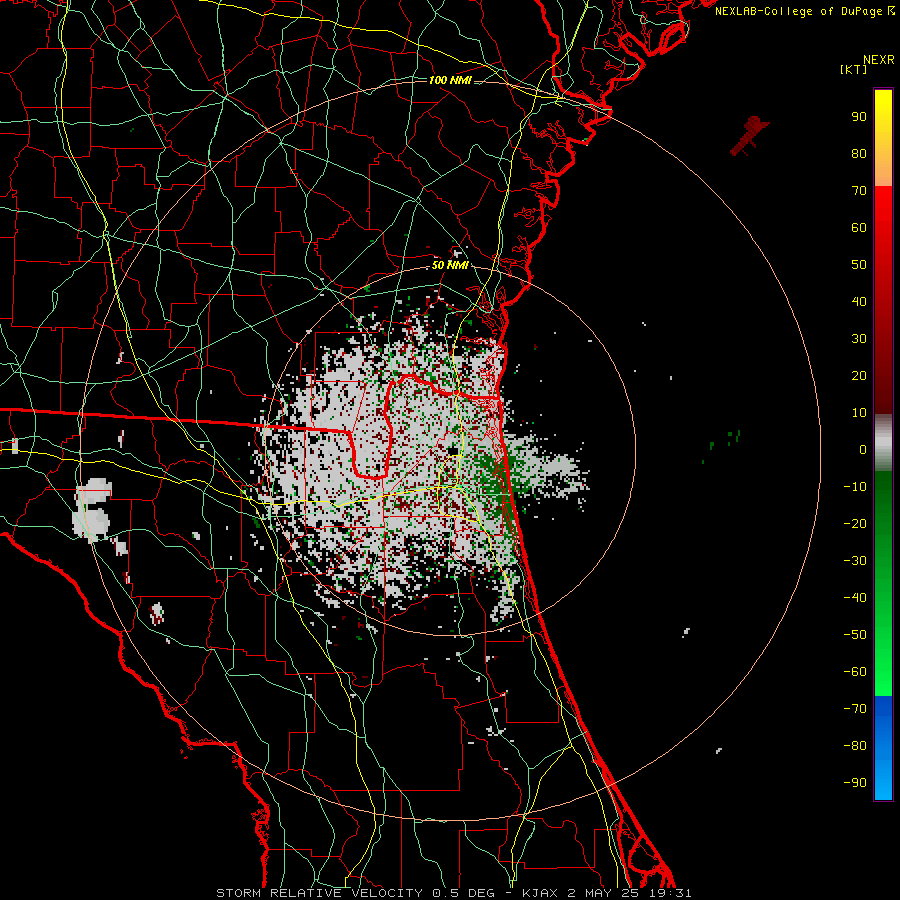Select the 50 NMI range ring label
The image size is (900, 900).
[x=450, y=265]
